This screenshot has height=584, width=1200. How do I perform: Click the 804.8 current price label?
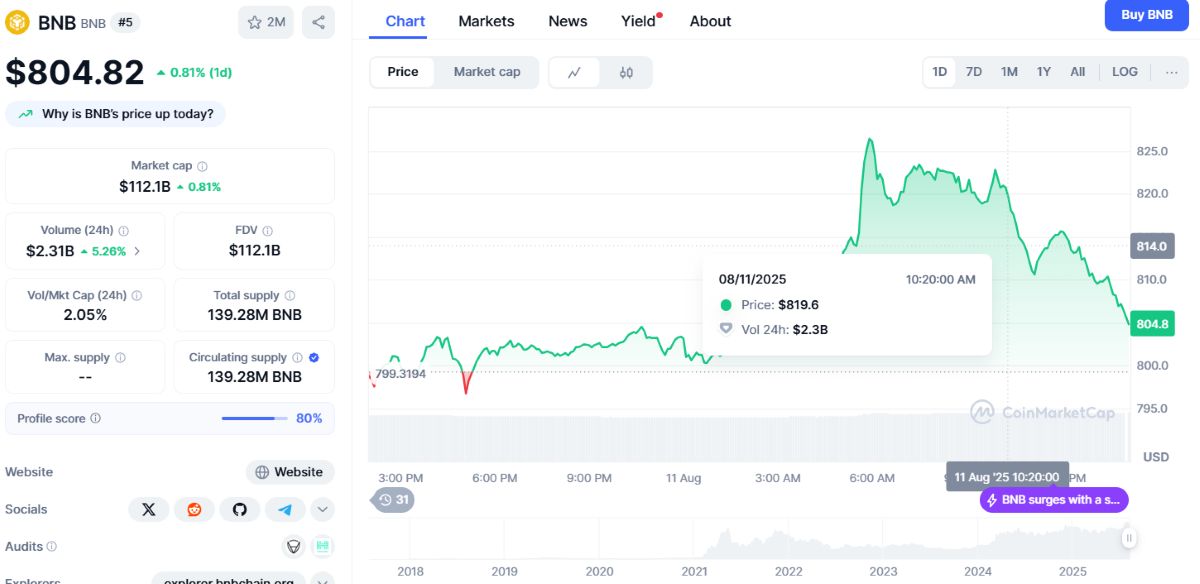1151,324
